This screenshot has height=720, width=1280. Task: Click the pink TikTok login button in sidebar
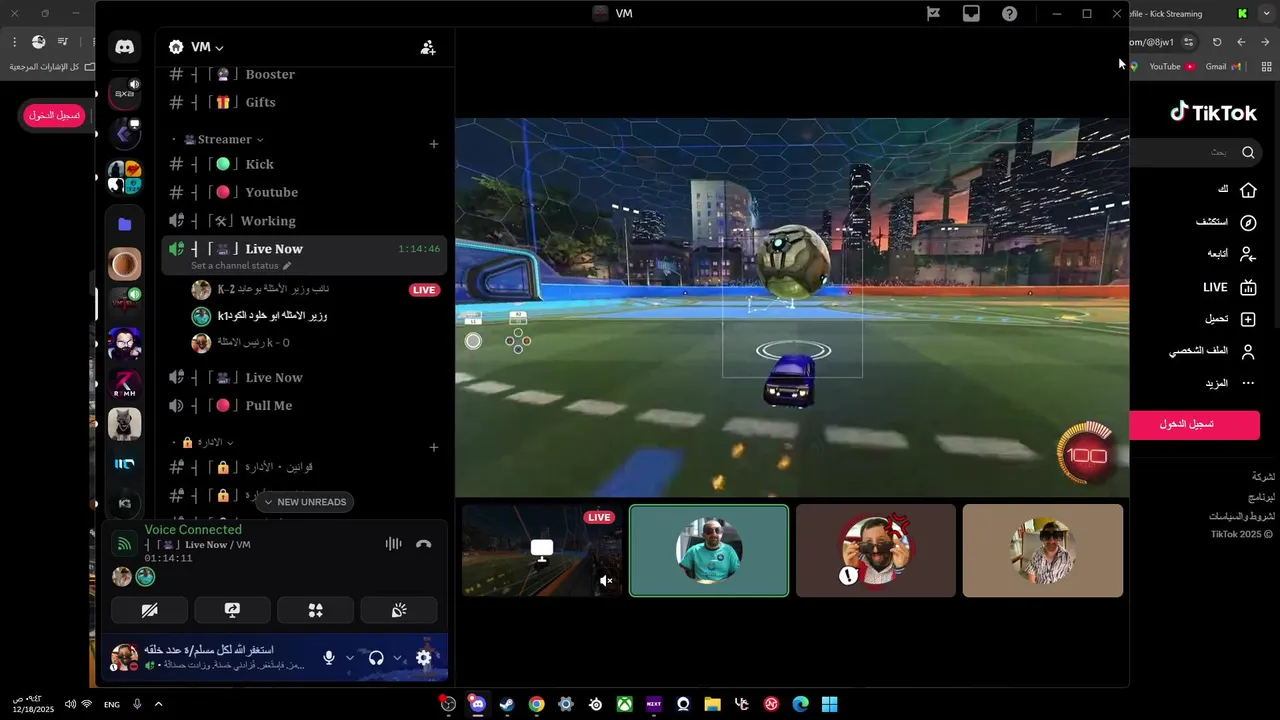coord(1194,424)
